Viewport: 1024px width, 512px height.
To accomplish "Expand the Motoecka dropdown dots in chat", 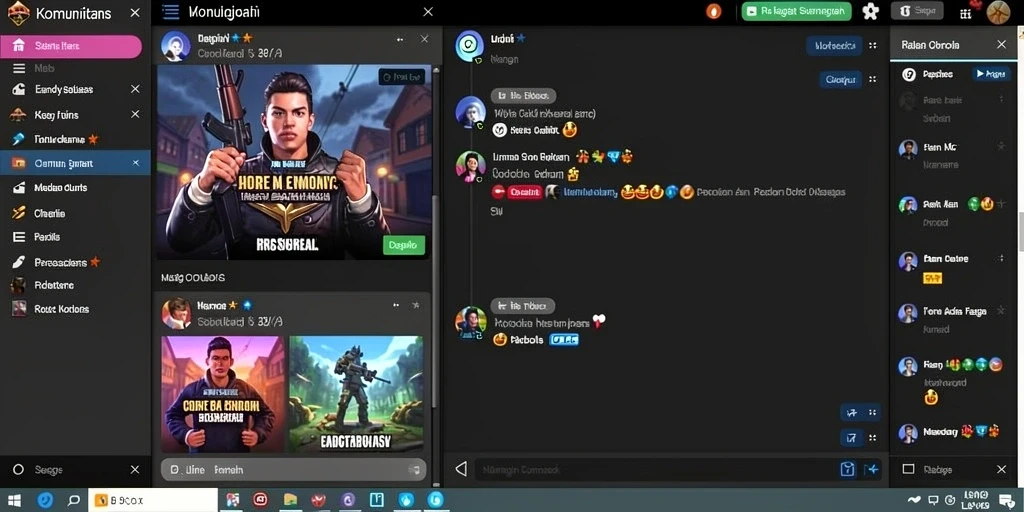I will click(x=872, y=46).
